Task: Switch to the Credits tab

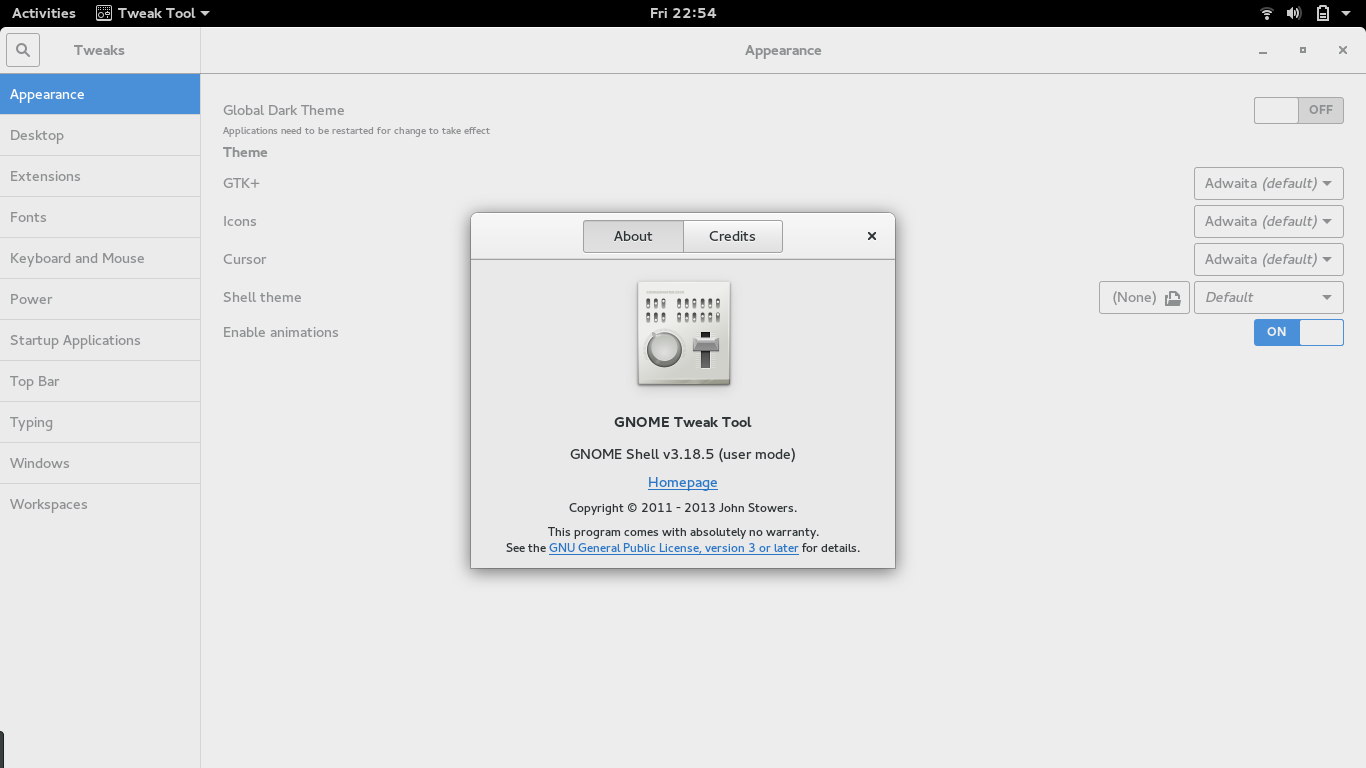Action: pos(732,236)
